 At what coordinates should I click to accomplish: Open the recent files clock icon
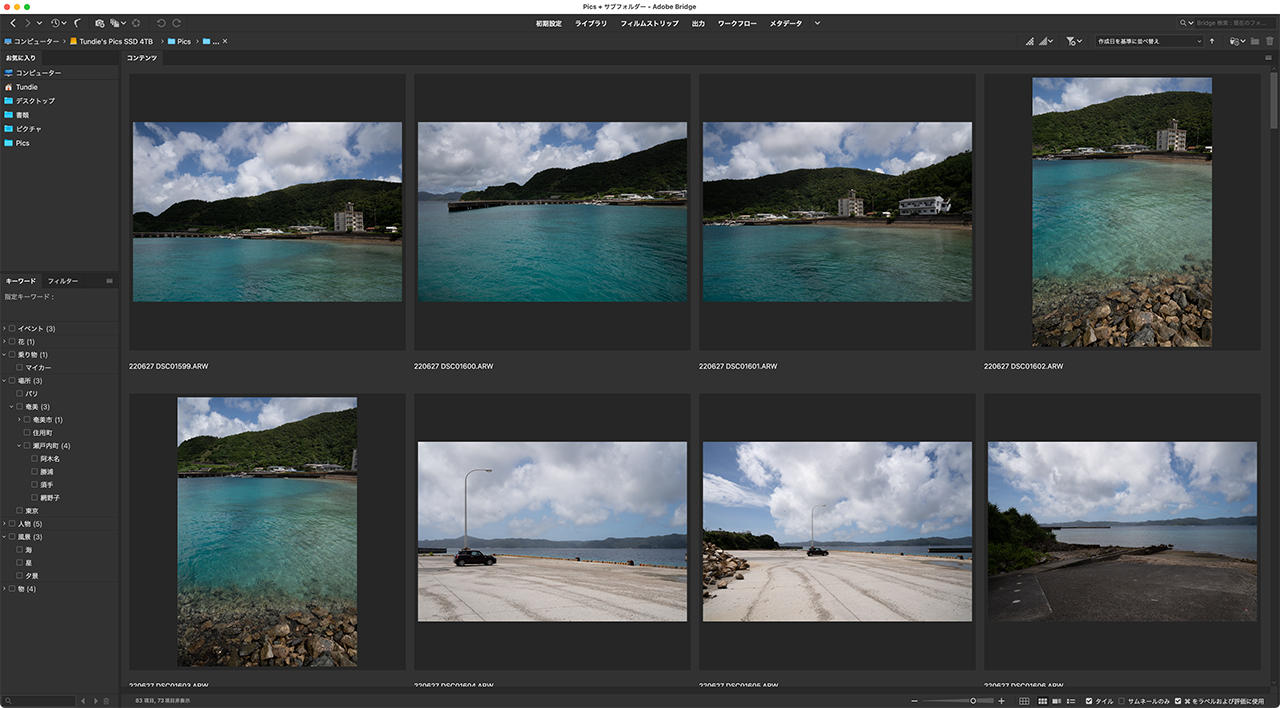coord(56,23)
